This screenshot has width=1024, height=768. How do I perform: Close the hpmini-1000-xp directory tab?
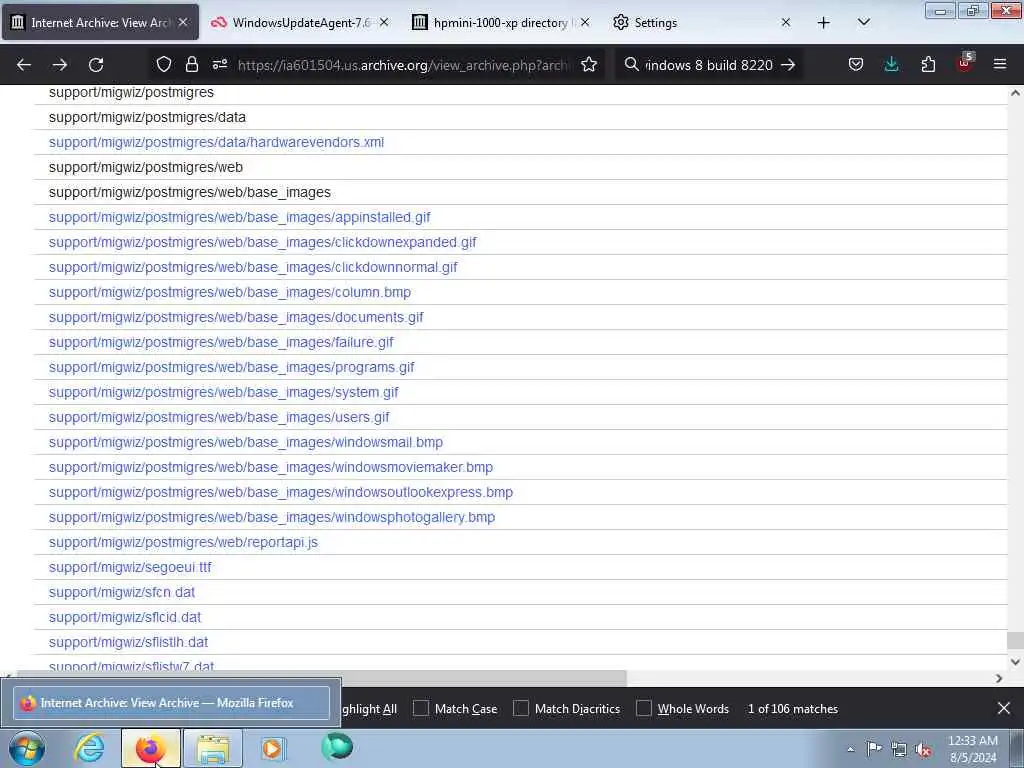click(x=584, y=22)
